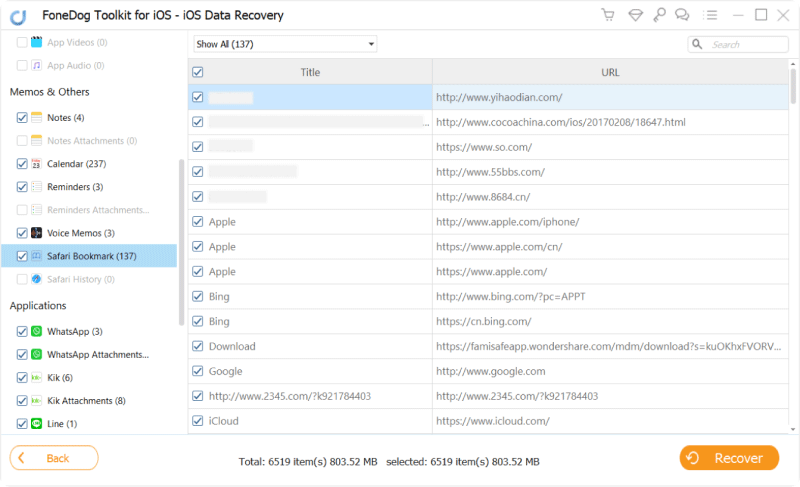Uncheck the iCloud bookmark row checkbox
This screenshot has width=800, height=487.
point(197,421)
